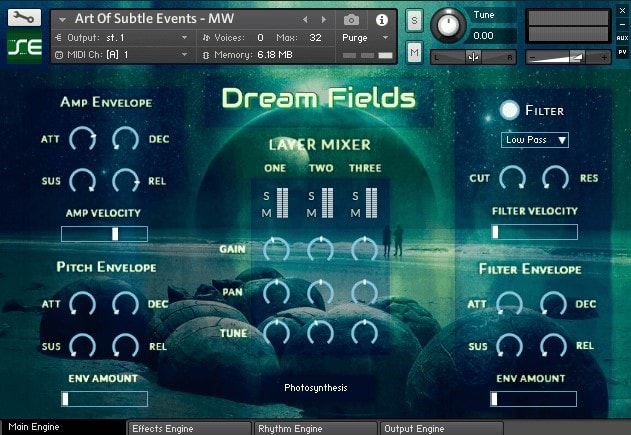The height and width of the screenshot is (435, 631).
Task: Mute the instrument with header M button
Action: 414,47
